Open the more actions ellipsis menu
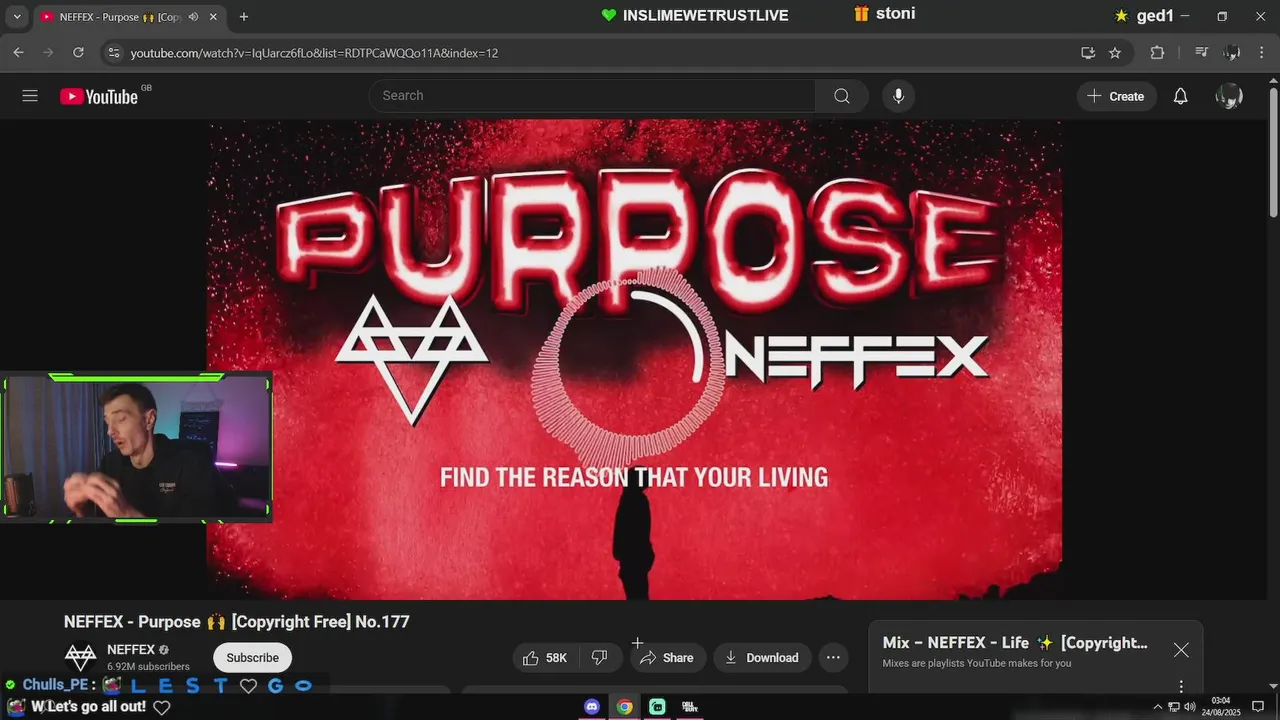This screenshot has height=720, width=1280. [833, 658]
